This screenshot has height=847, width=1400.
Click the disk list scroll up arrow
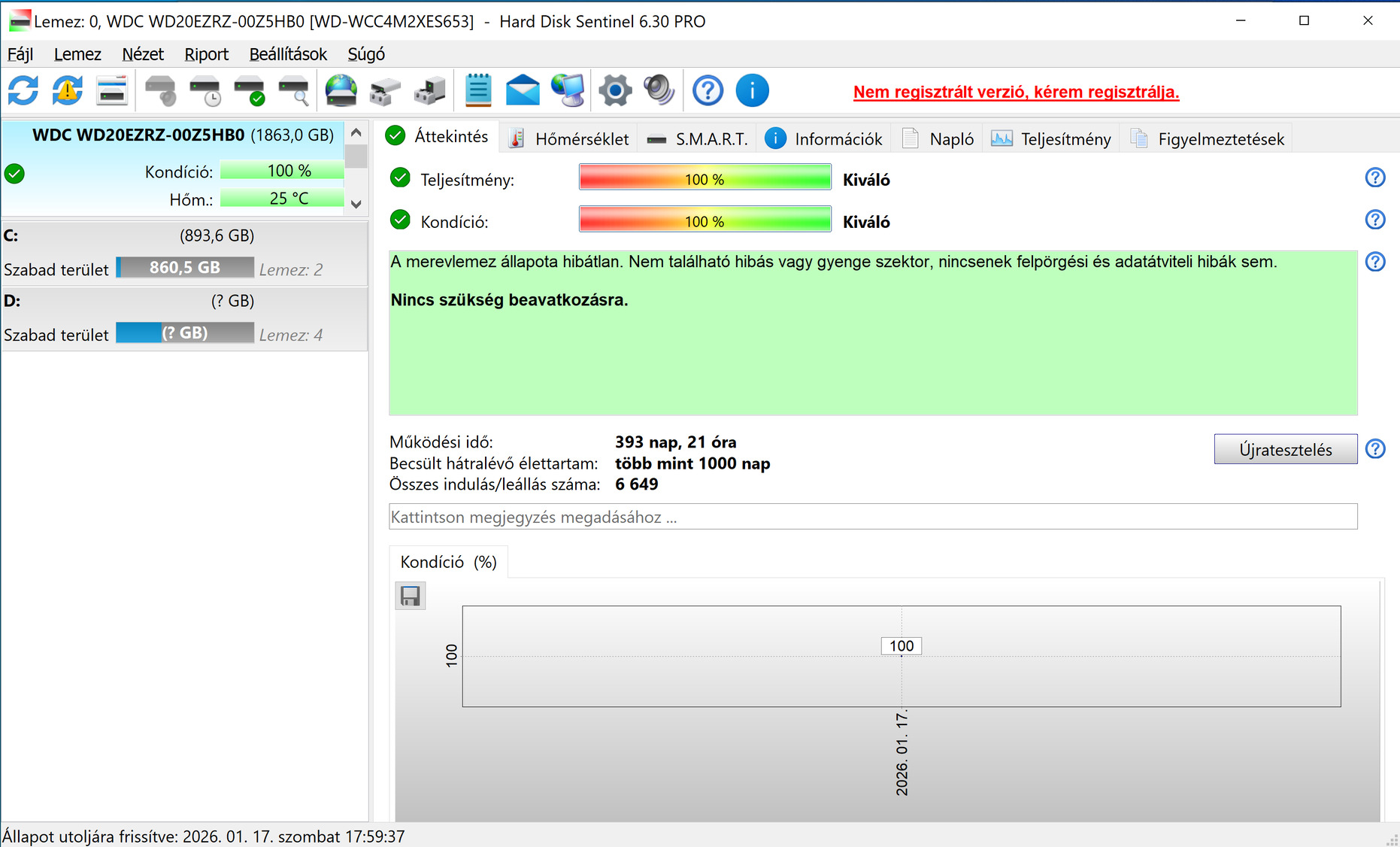click(356, 132)
